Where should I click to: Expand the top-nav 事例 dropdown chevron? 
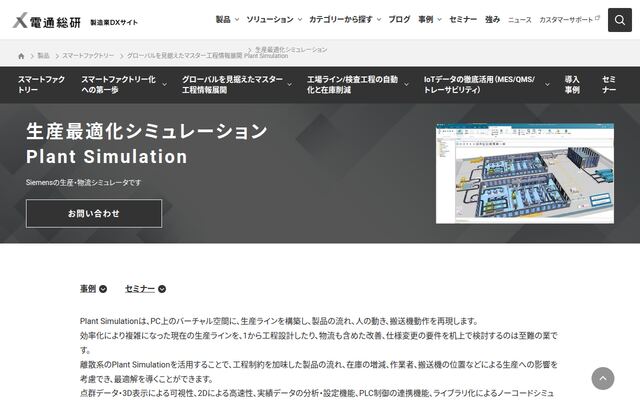pyautogui.click(x=439, y=20)
